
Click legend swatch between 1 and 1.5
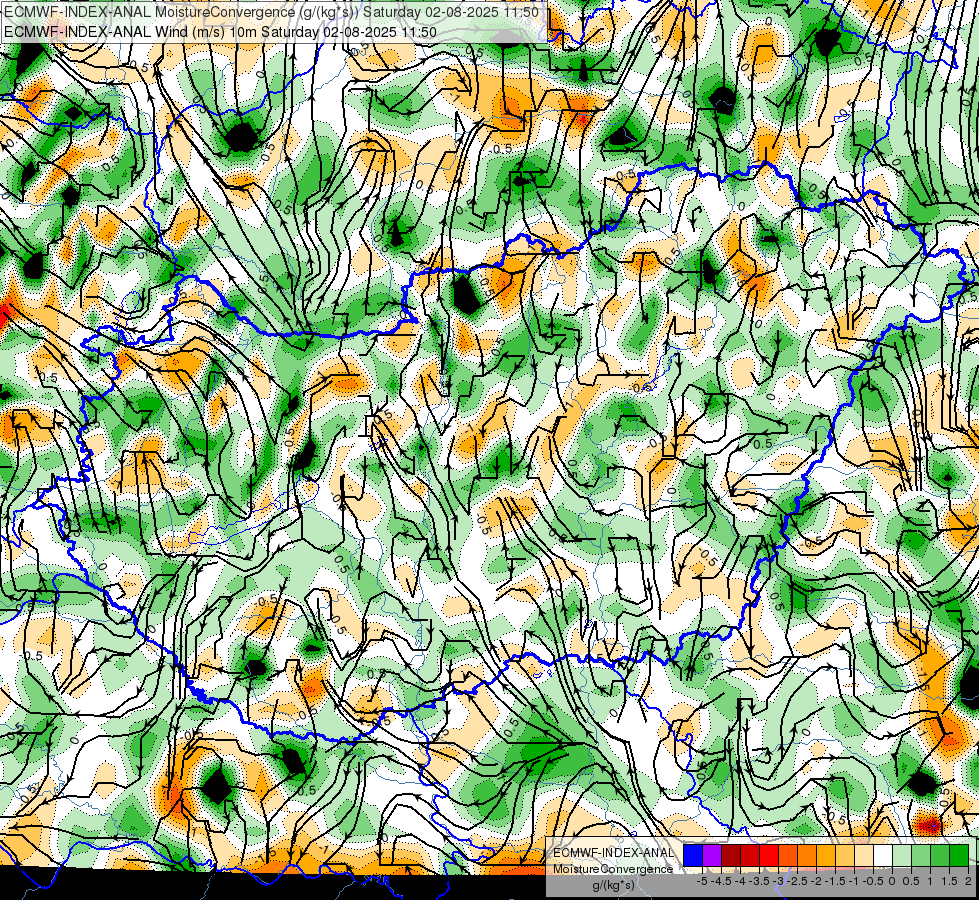coord(940,855)
